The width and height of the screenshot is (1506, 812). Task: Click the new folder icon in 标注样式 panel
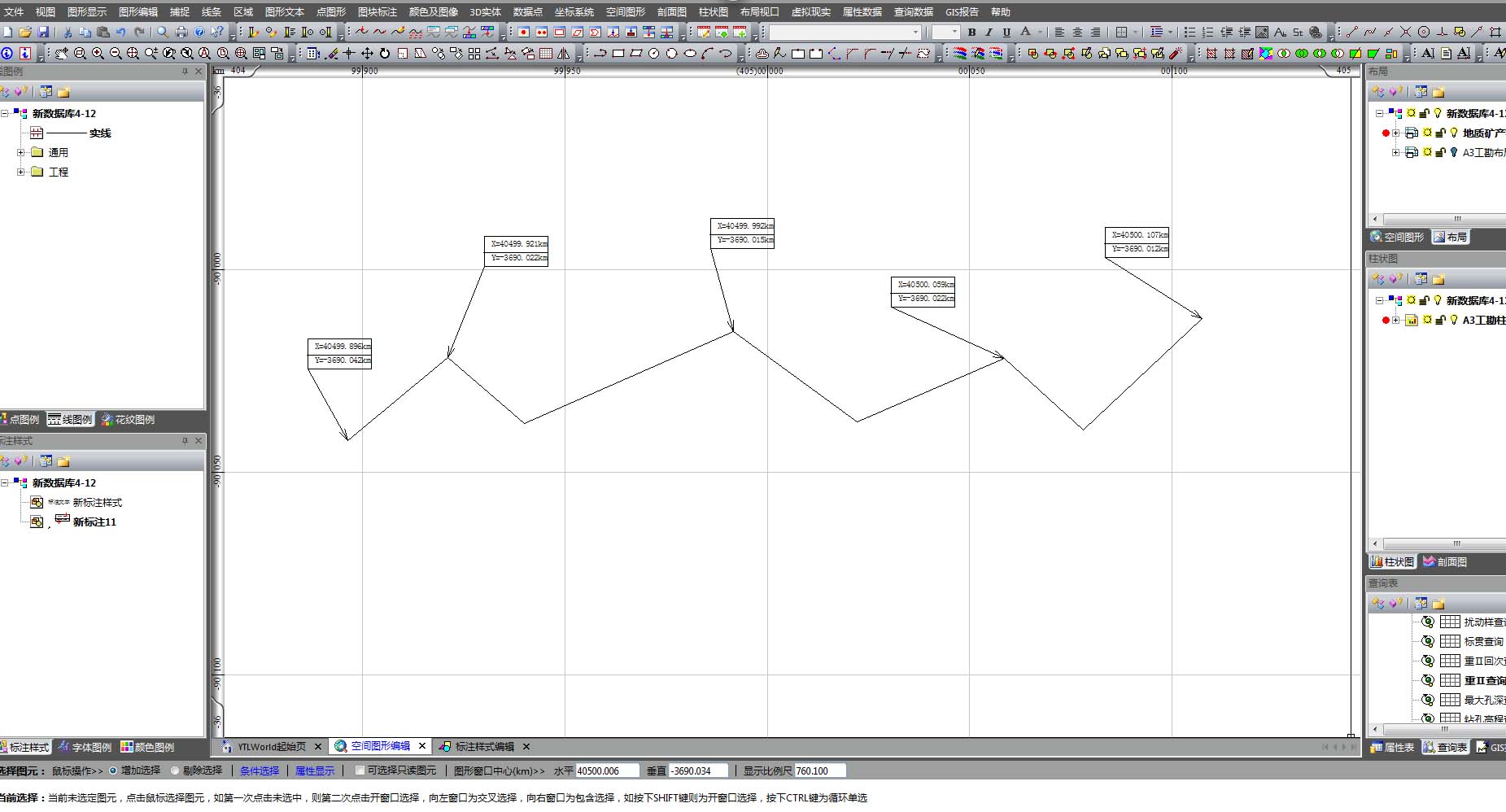[x=63, y=461]
